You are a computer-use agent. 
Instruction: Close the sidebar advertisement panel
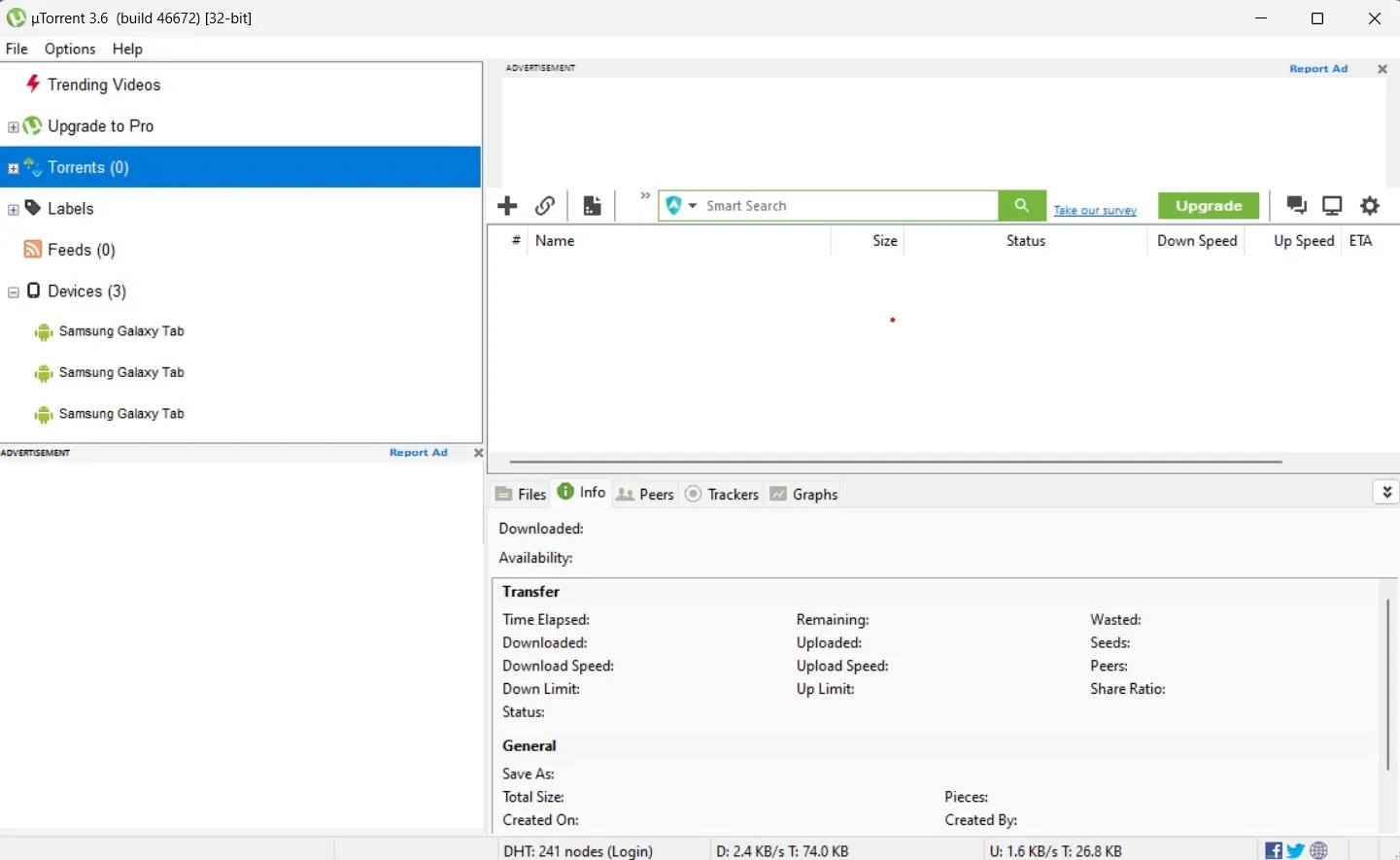pos(478,453)
